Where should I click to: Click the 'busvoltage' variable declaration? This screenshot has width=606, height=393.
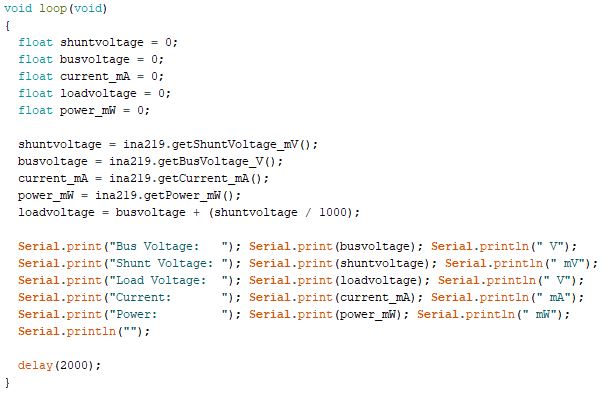pyautogui.click(x=95, y=59)
